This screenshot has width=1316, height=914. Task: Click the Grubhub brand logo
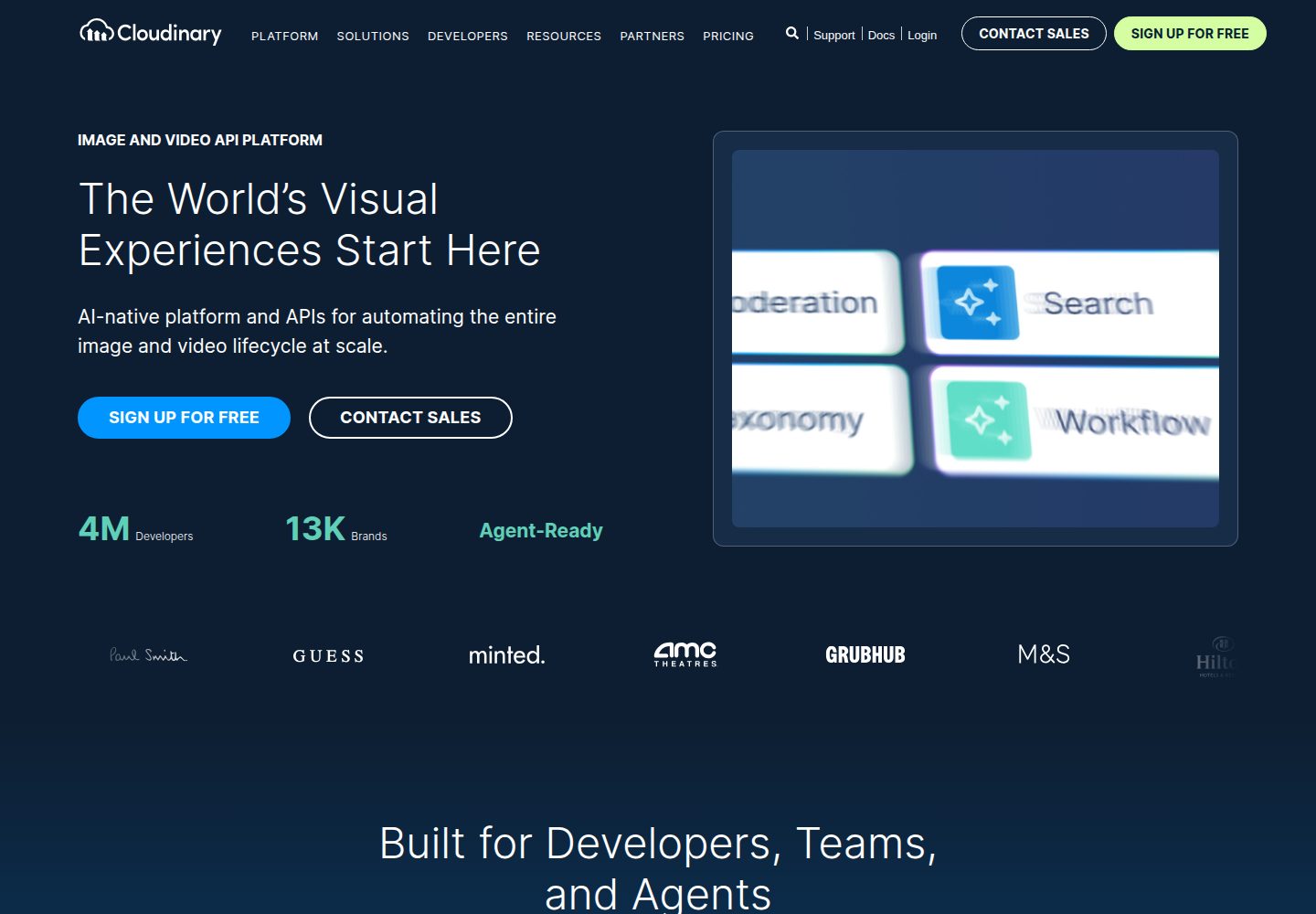[x=865, y=654]
